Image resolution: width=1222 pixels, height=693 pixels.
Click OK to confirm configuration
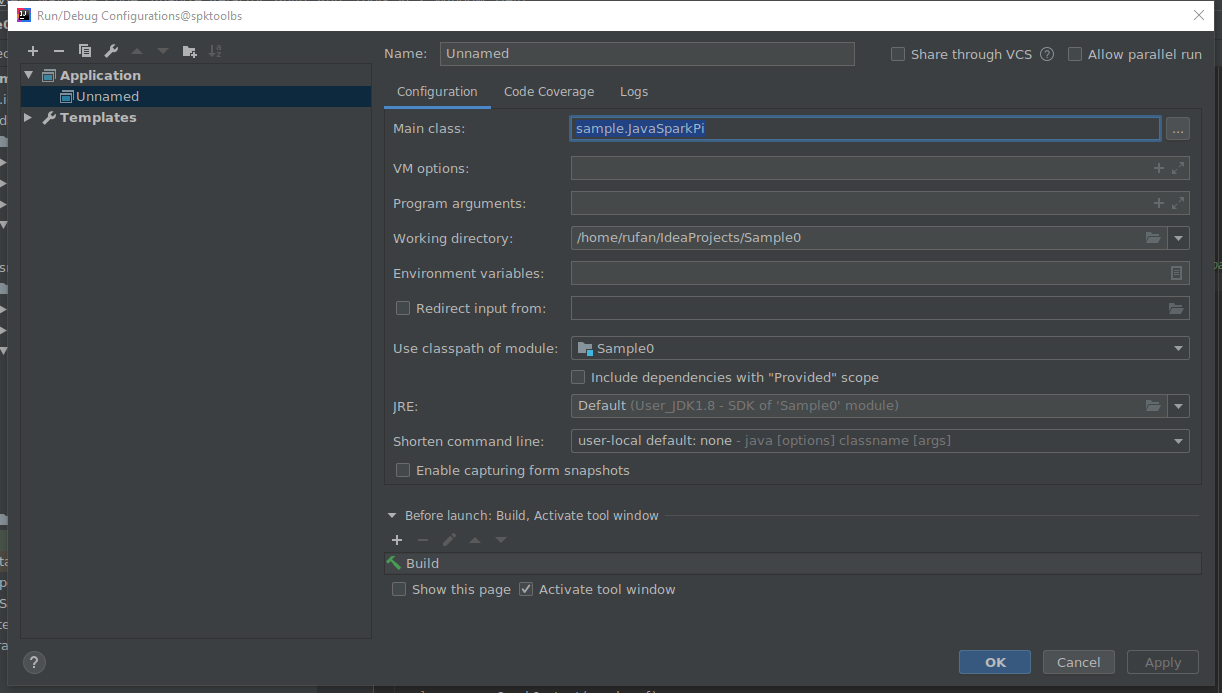(x=995, y=662)
